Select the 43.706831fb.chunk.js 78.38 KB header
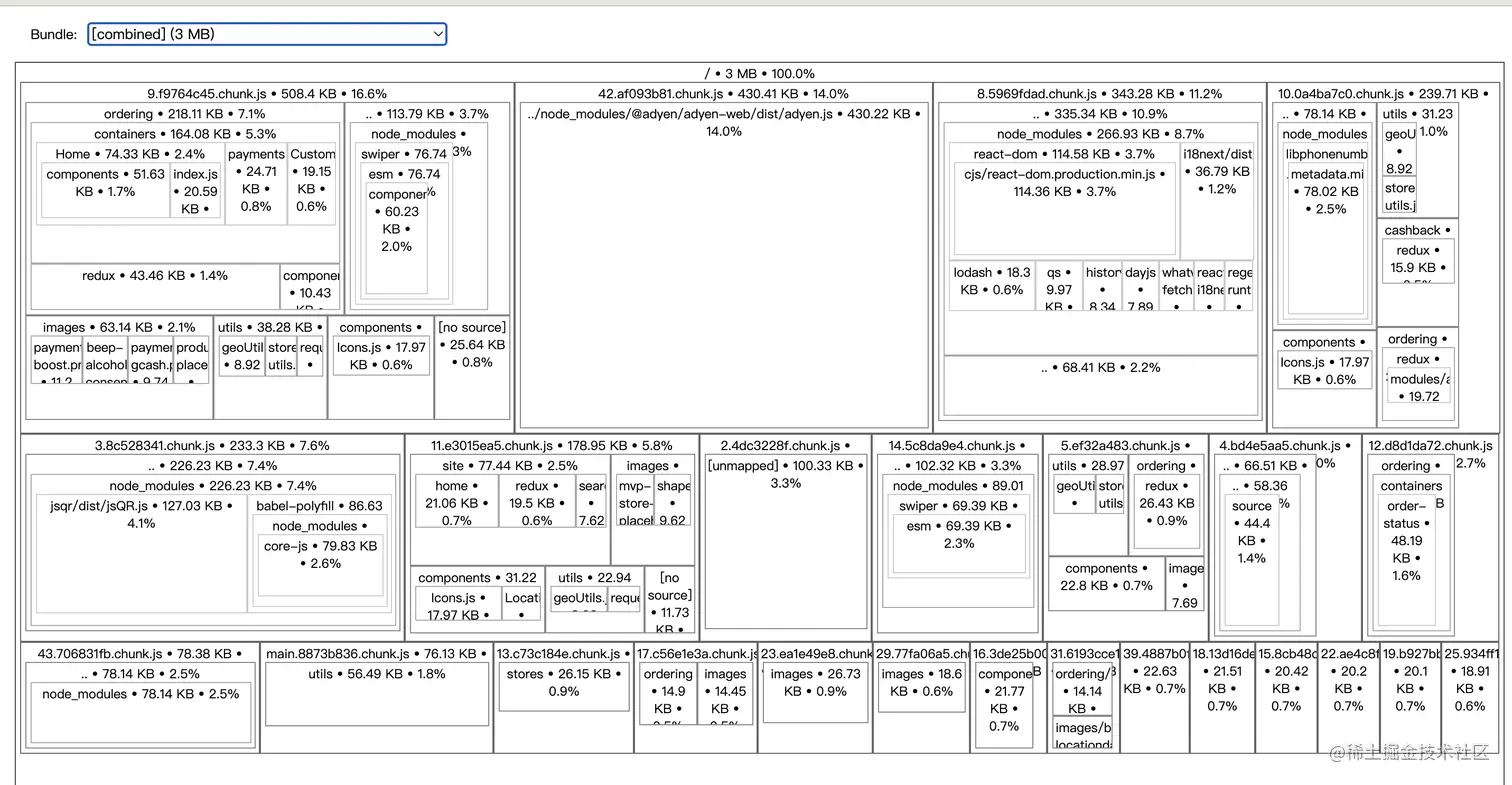The image size is (1512, 785). tap(140, 653)
